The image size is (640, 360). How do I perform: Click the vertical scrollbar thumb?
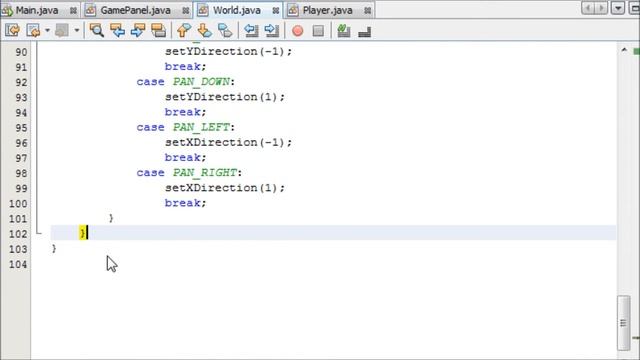tap(623, 322)
